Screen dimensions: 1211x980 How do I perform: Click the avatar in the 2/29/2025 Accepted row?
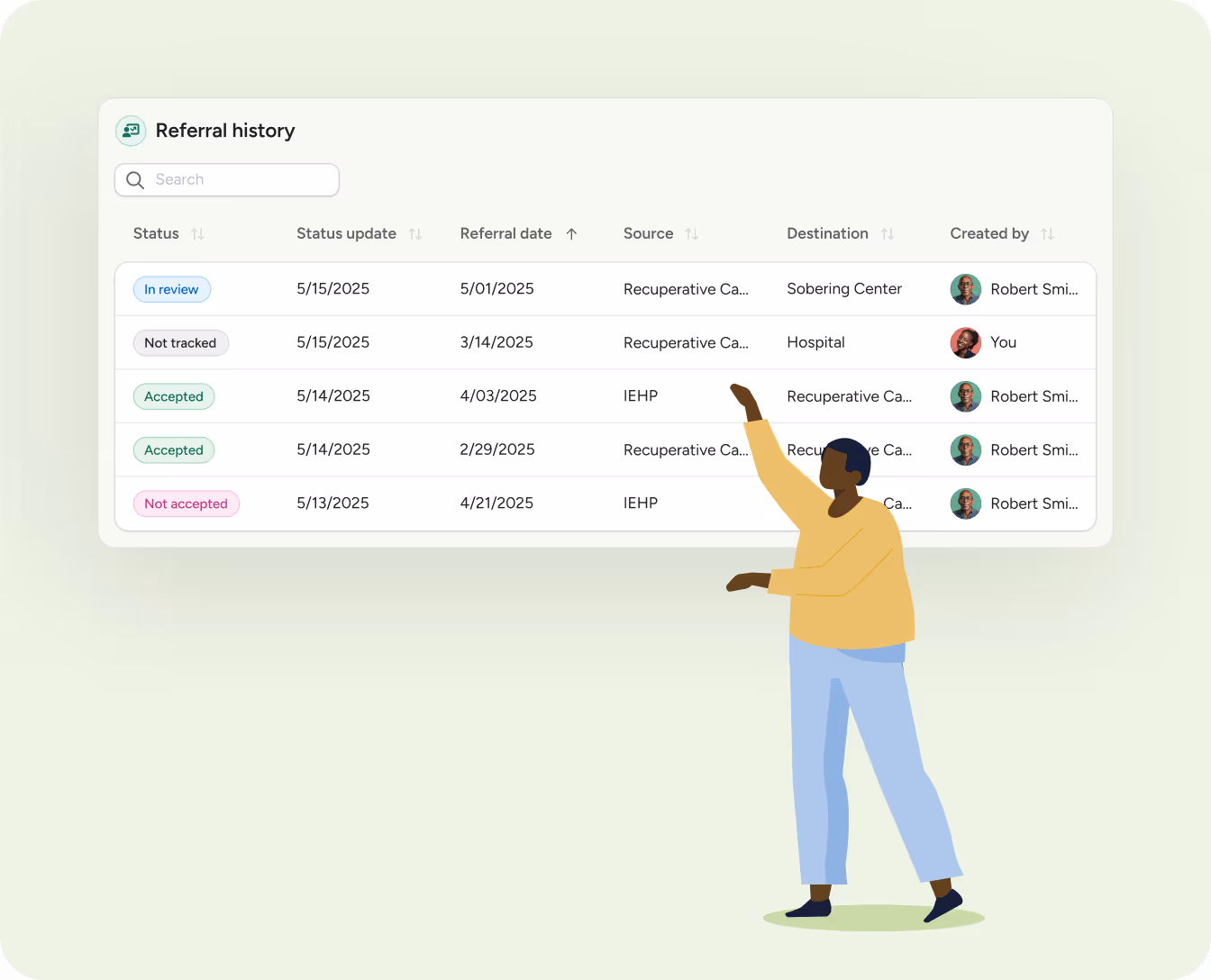965,449
